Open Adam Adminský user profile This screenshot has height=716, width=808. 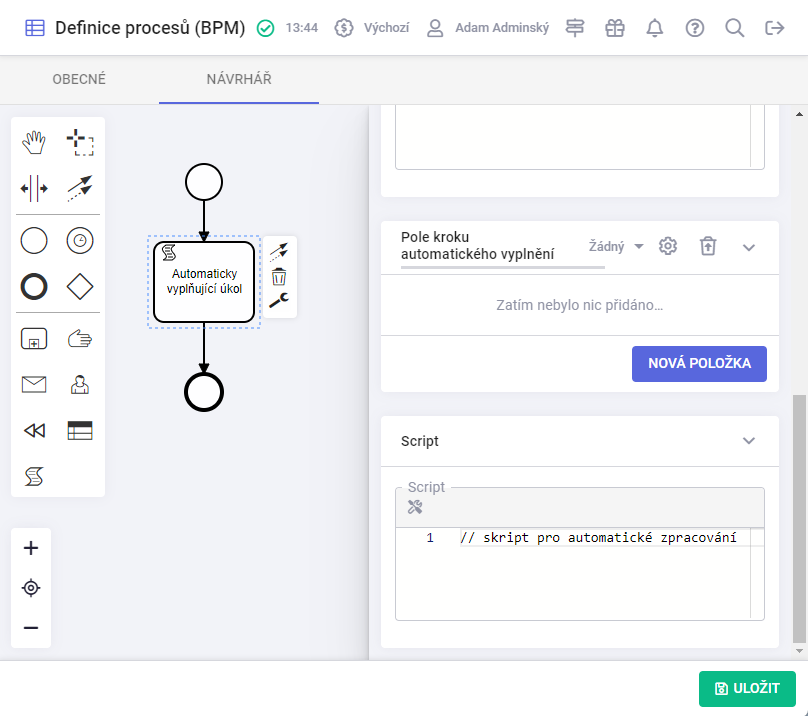pos(488,28)
